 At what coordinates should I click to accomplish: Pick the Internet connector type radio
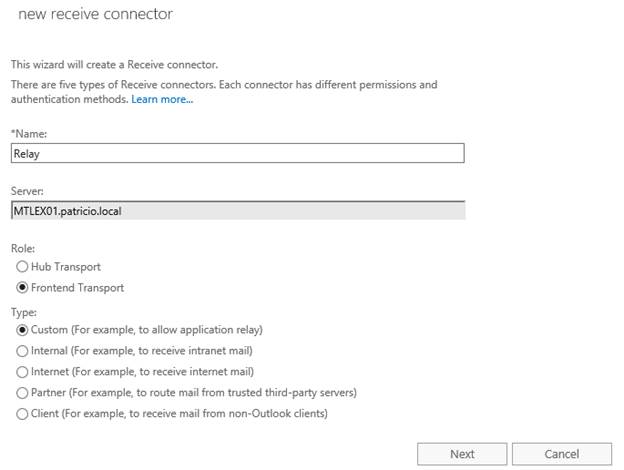[22, 372]
